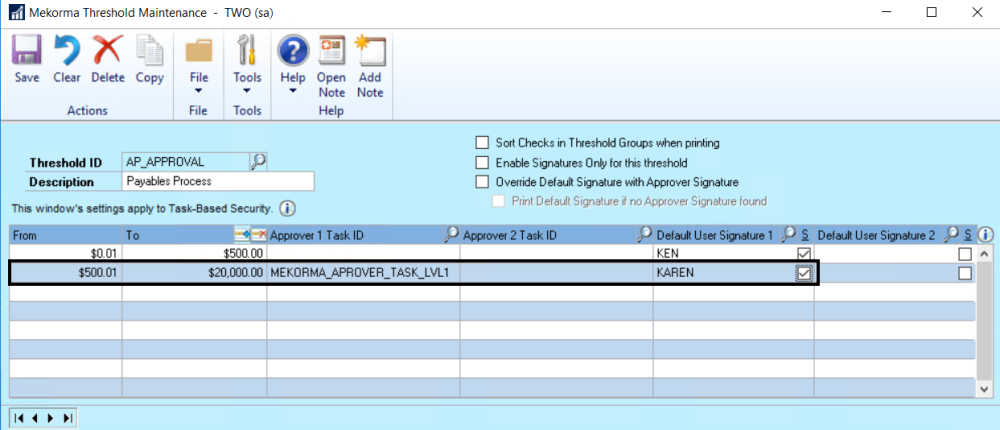
Task: Toggle Signature 2 checkbox in KAREN row
Action: click(966, 273)
